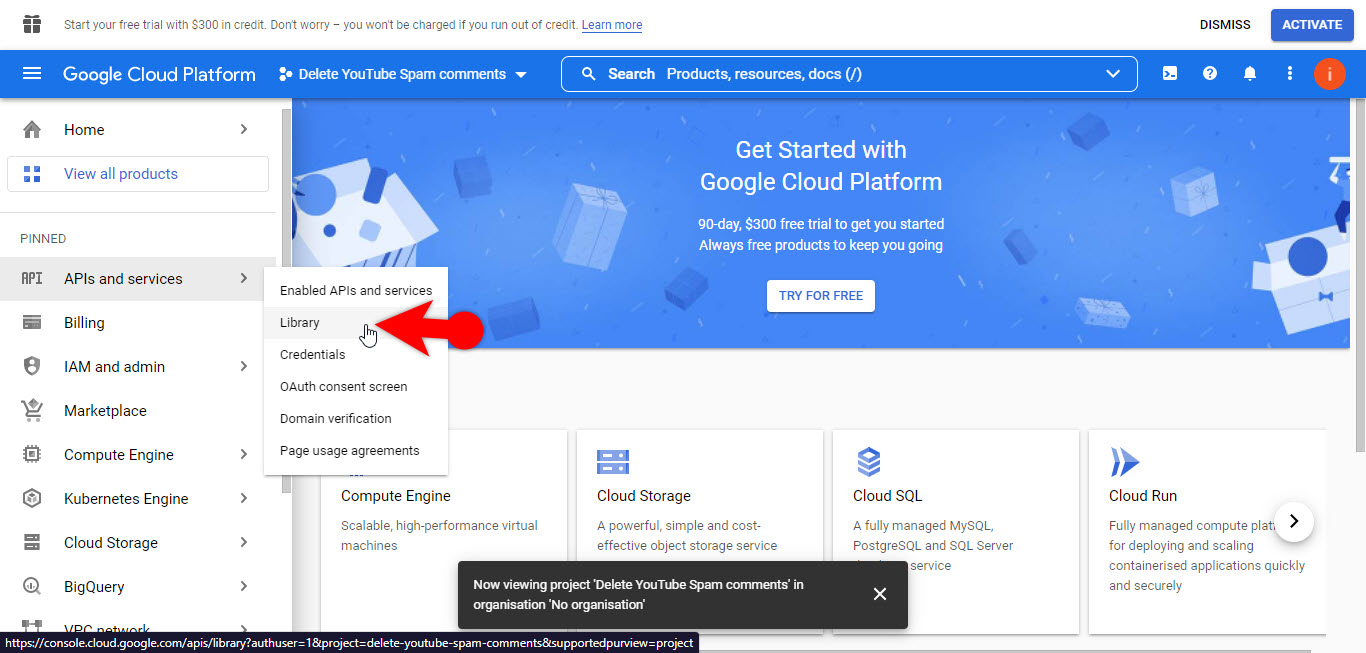Image resolution: width=1366 pixels, height=653 pixels.
Task: Open the Cloud Storage card title
Action: click(x=644, y=496)
